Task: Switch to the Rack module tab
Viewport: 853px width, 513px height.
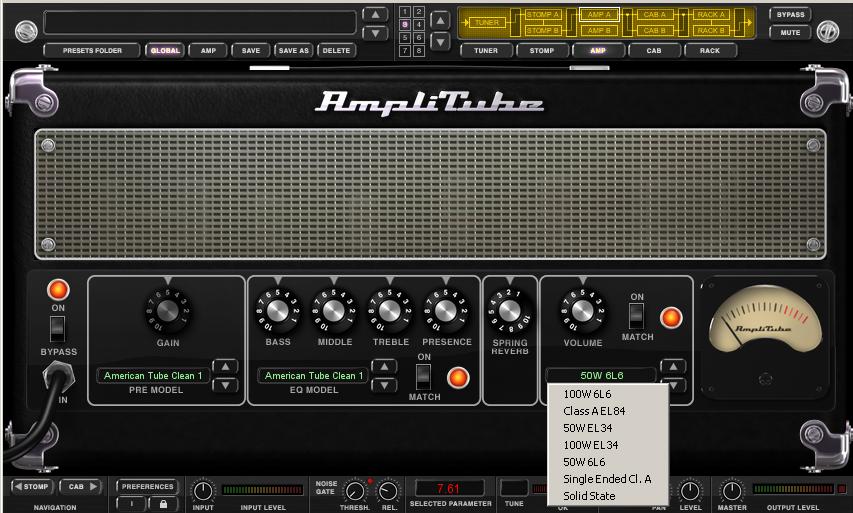Action: click(x=709, y=51)
